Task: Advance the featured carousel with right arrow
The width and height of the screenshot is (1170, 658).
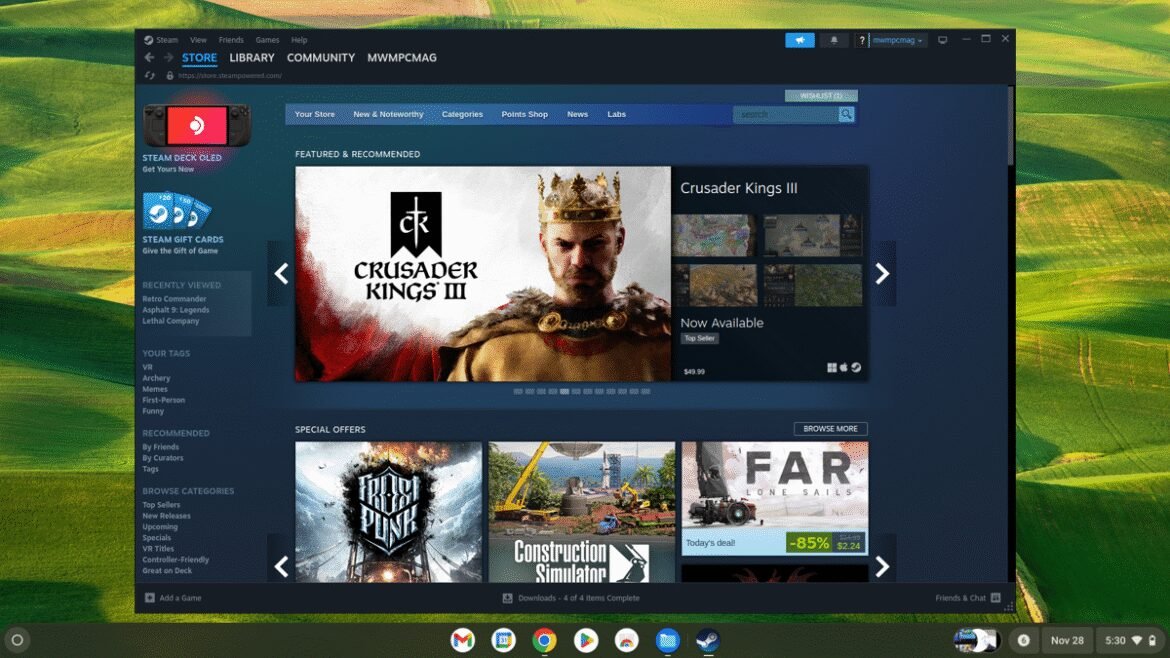Action: [x=882, y=273]
